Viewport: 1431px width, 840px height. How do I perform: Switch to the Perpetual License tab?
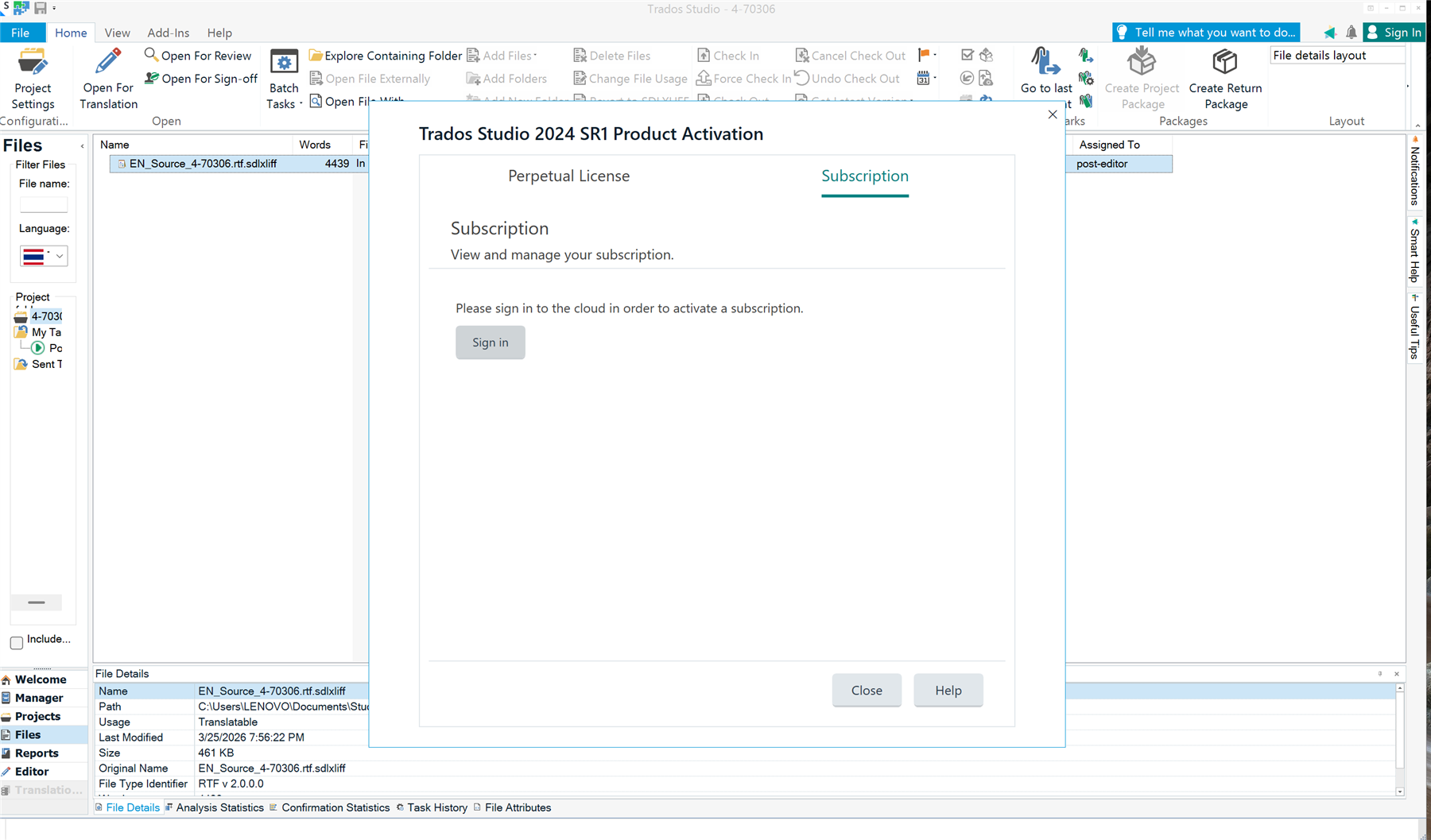568,176
